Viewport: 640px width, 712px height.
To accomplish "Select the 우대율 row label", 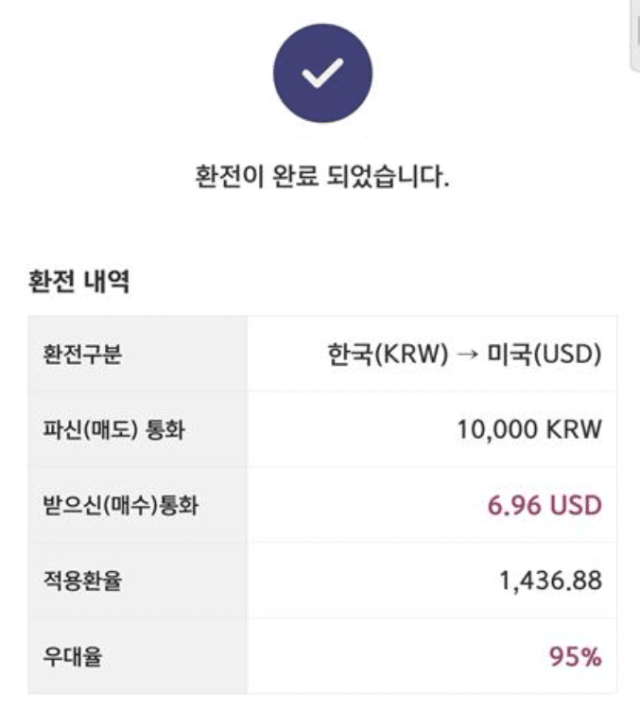I will 72,657.
